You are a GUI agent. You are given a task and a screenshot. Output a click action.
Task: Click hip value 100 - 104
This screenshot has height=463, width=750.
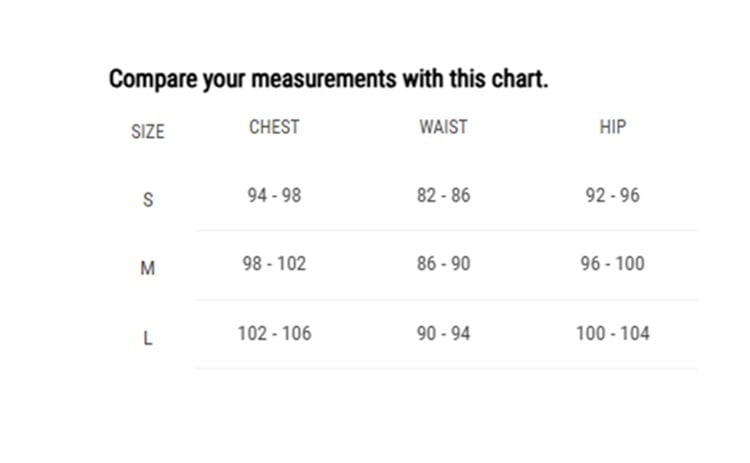[612, 333]
